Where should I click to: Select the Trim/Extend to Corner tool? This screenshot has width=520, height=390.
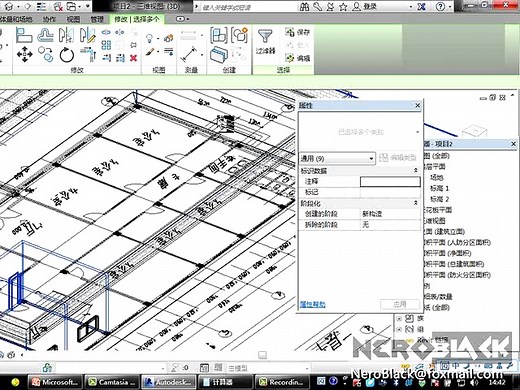pyautogui.click(x=88, y=54)
